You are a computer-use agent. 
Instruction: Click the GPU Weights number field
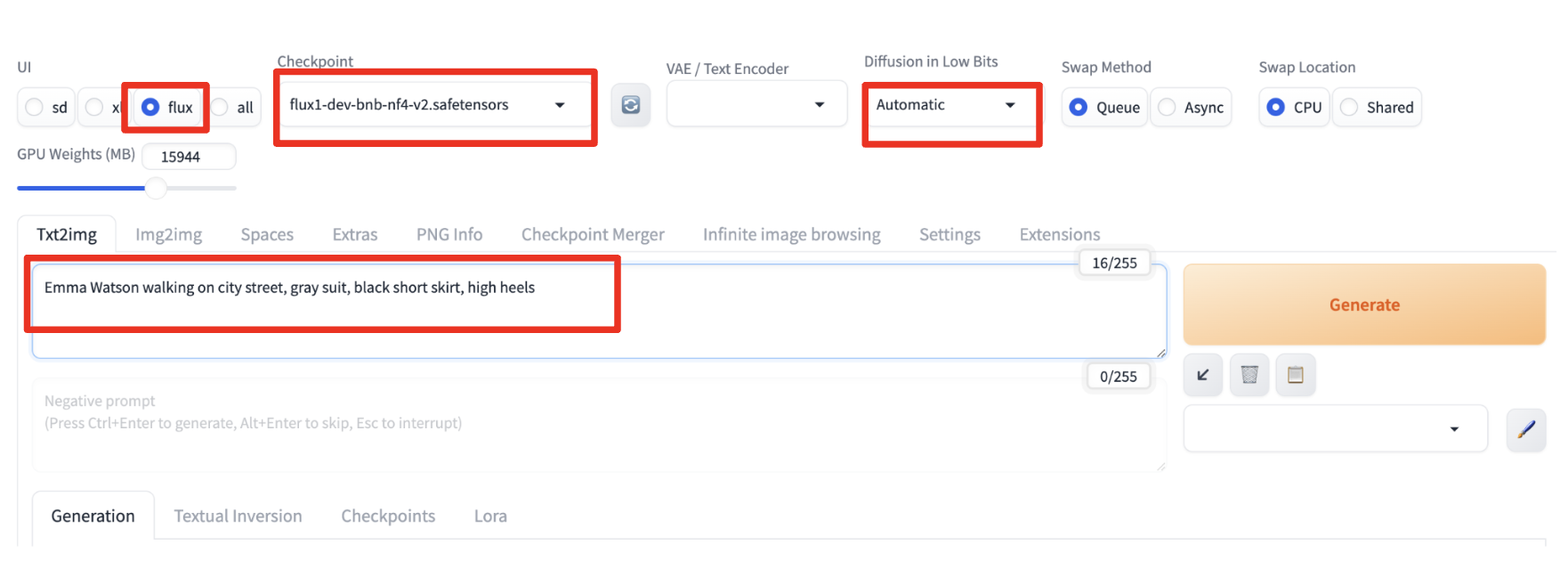coord(189,157)
